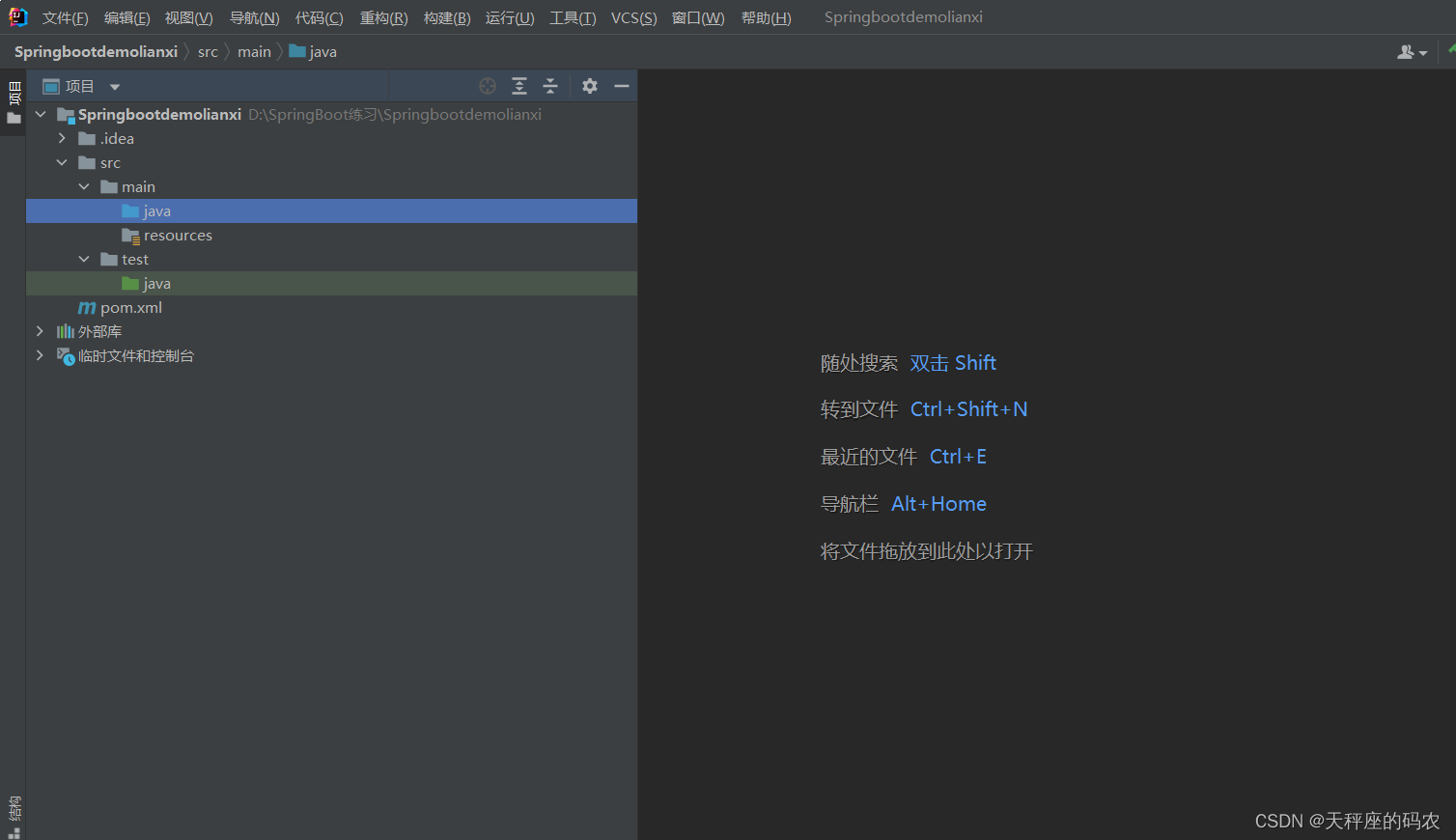This screenshot has width=1456, height=840.
Task: Click the Ctrl+E recent files shortcut
Action: pyautogui.click(x=958, y=457)
